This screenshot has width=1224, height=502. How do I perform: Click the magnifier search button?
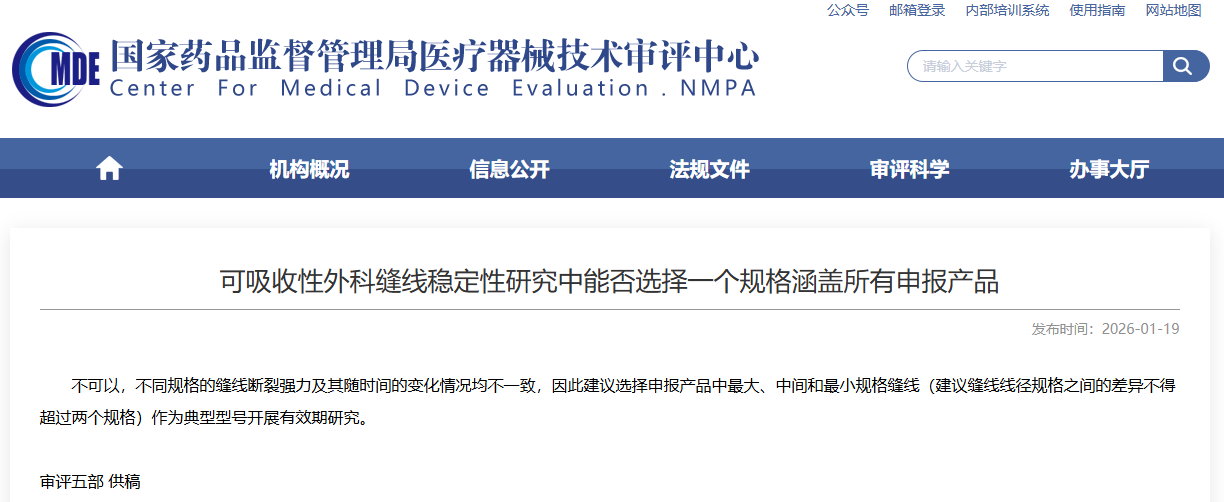point(1185,66)
